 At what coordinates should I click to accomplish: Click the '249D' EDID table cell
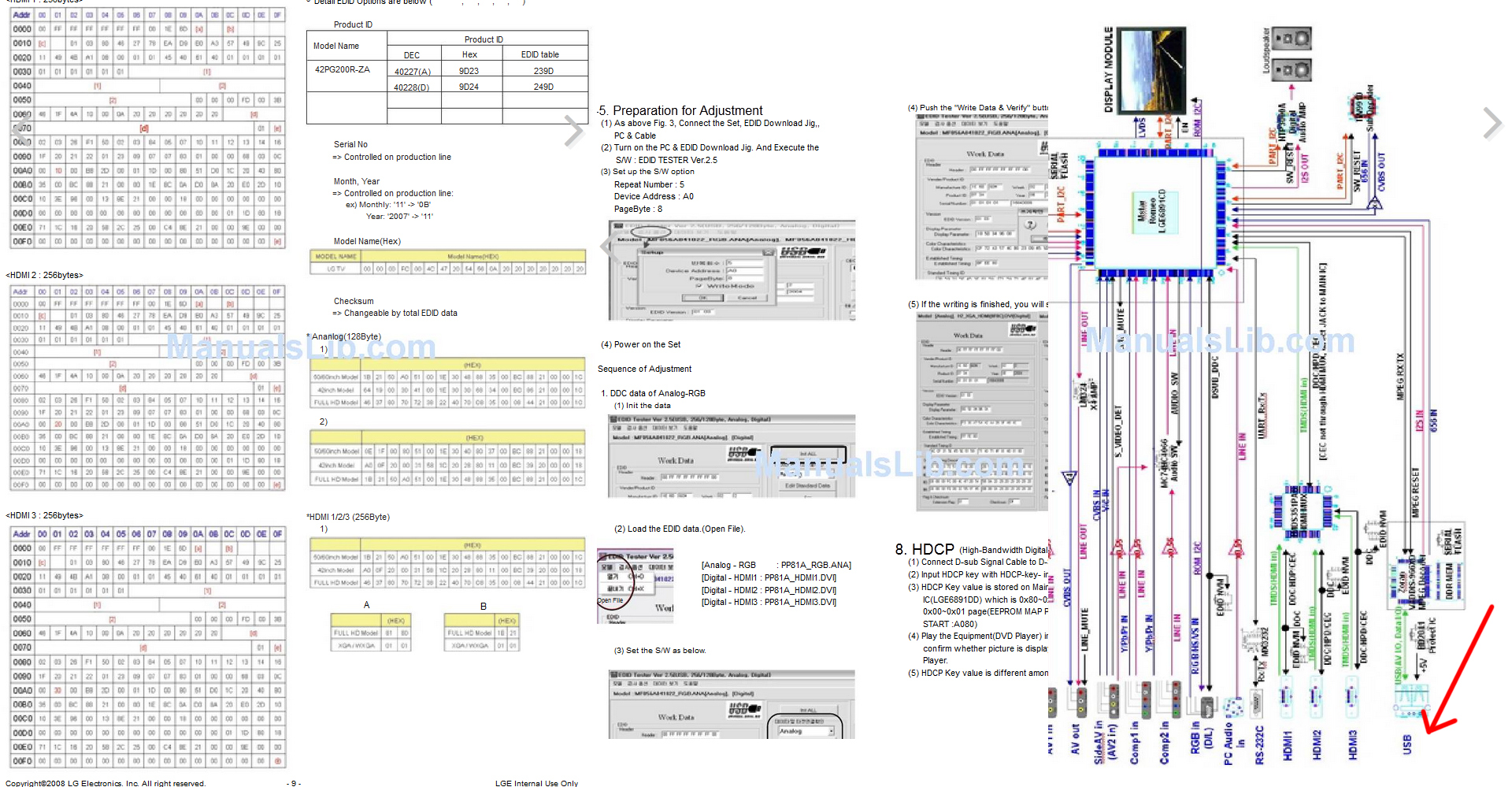click(x=543, y=87)
